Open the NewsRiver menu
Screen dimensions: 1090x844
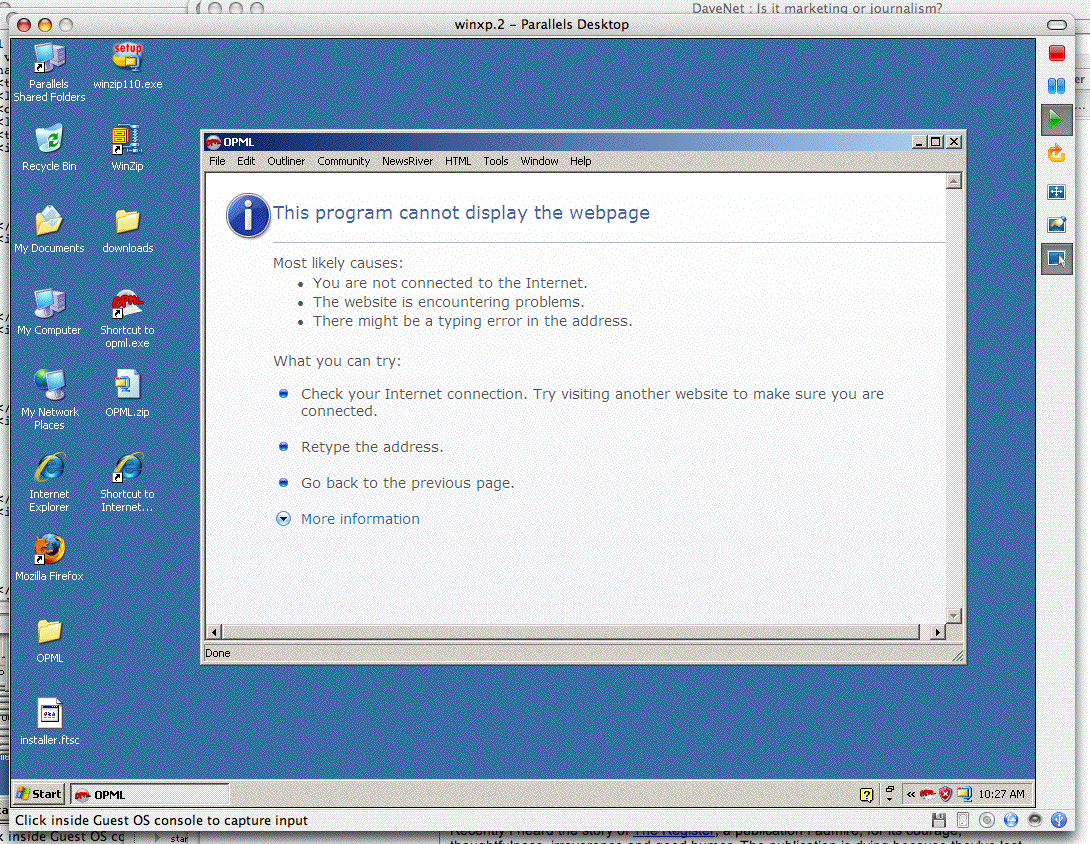click(407, 161)
